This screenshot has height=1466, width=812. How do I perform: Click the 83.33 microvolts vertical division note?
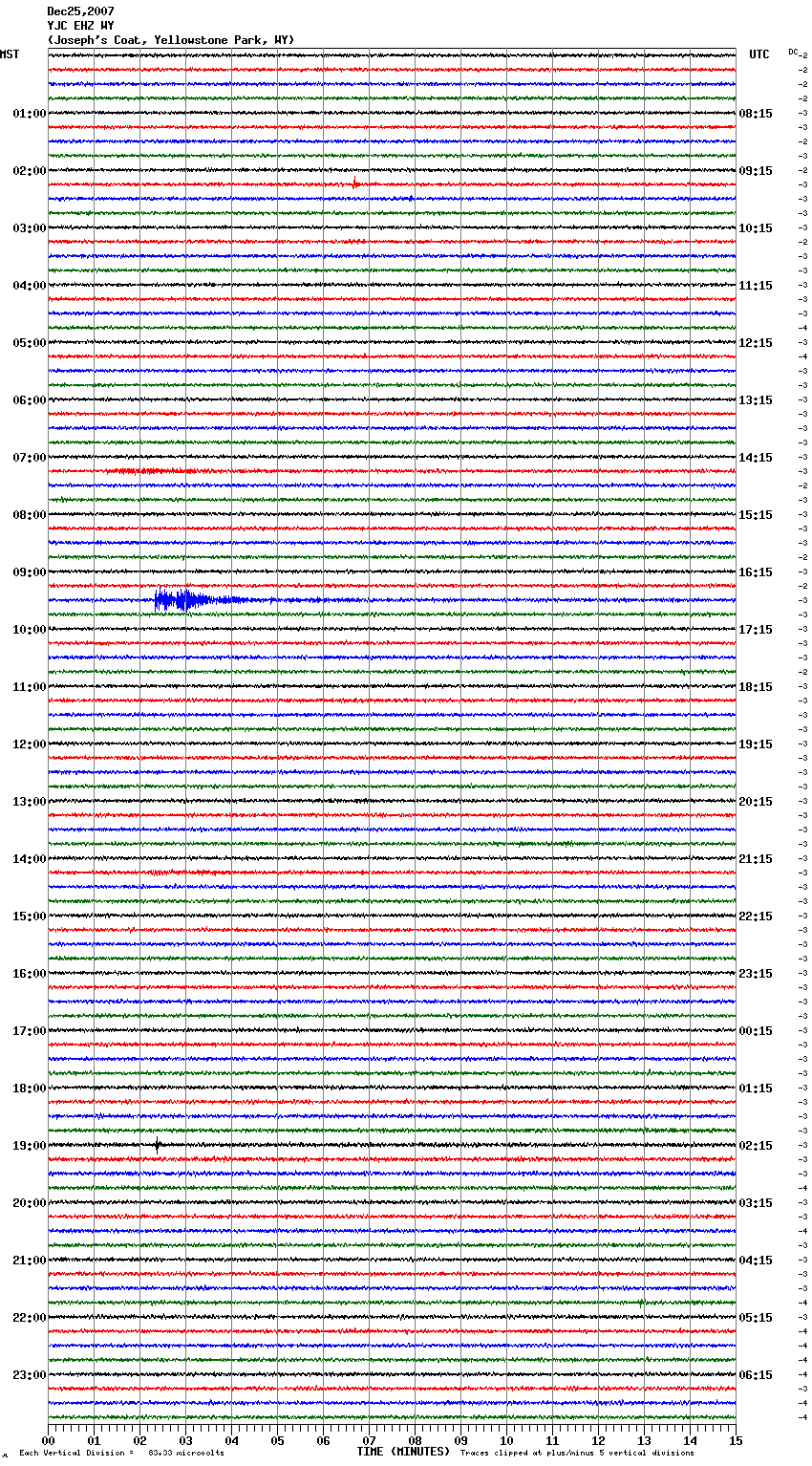(x=121, y=1453)
